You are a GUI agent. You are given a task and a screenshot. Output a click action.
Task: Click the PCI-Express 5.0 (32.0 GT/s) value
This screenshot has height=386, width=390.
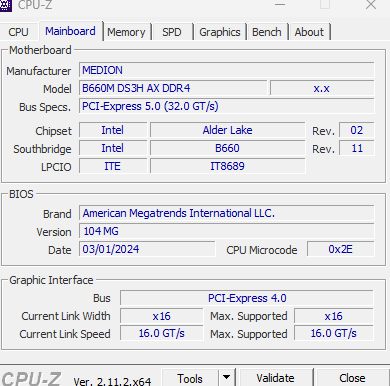click(x=227, y=106)
